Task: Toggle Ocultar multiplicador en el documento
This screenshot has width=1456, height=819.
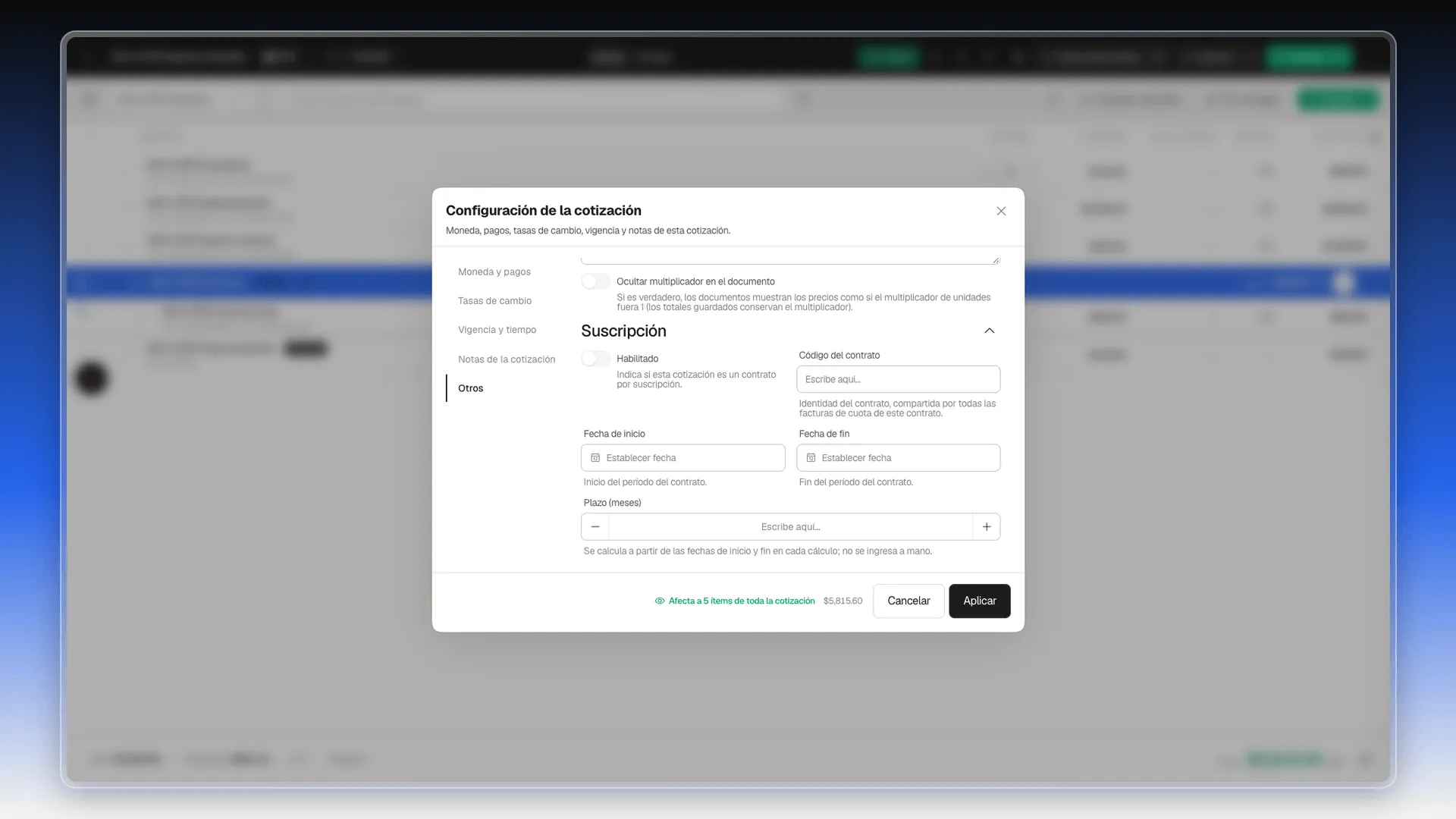Action: click(595, 281)
